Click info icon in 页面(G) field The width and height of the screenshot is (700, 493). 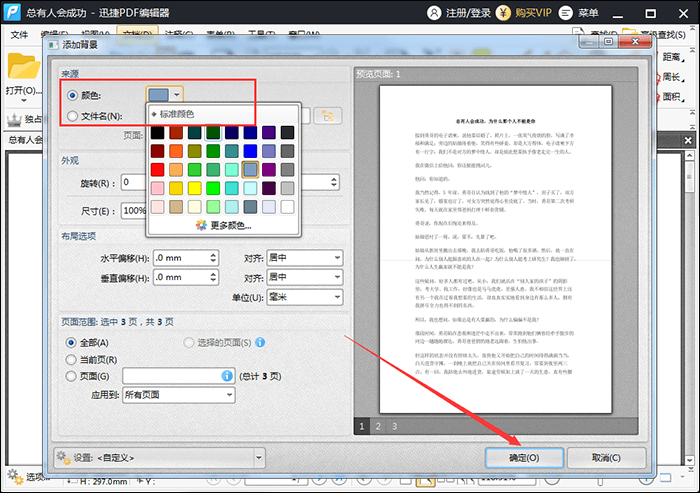coord(227,376)
